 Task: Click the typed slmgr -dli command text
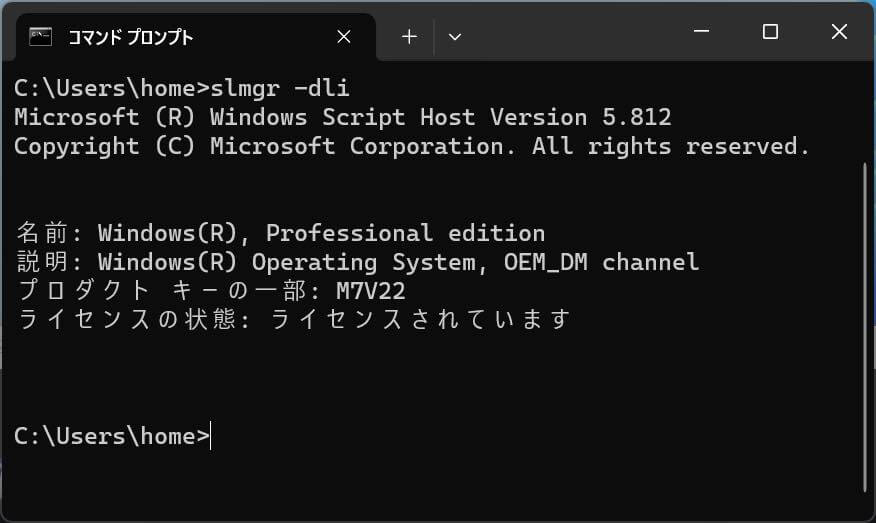click(280, 88)
